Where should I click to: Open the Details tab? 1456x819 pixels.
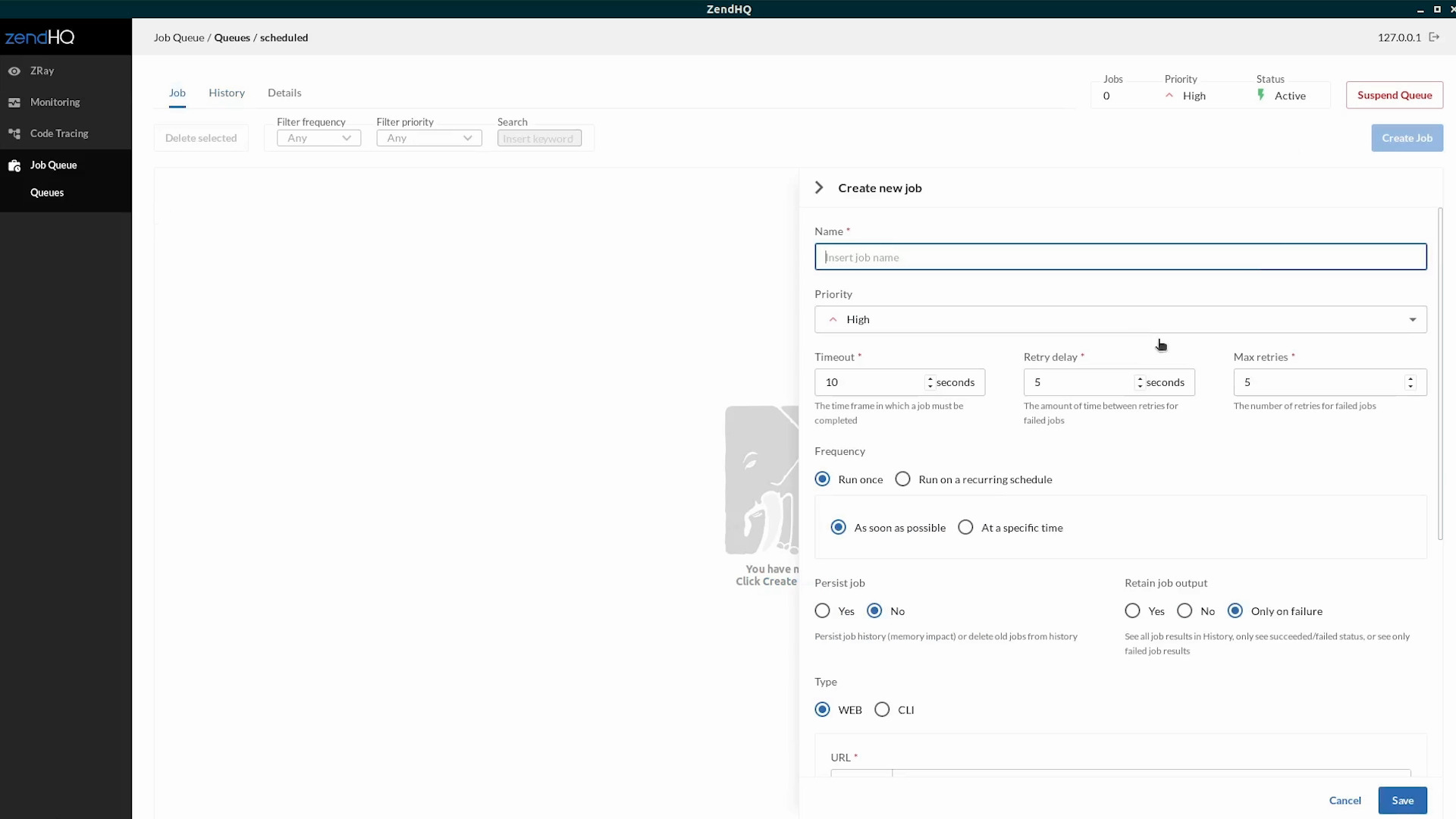point(284,93)
